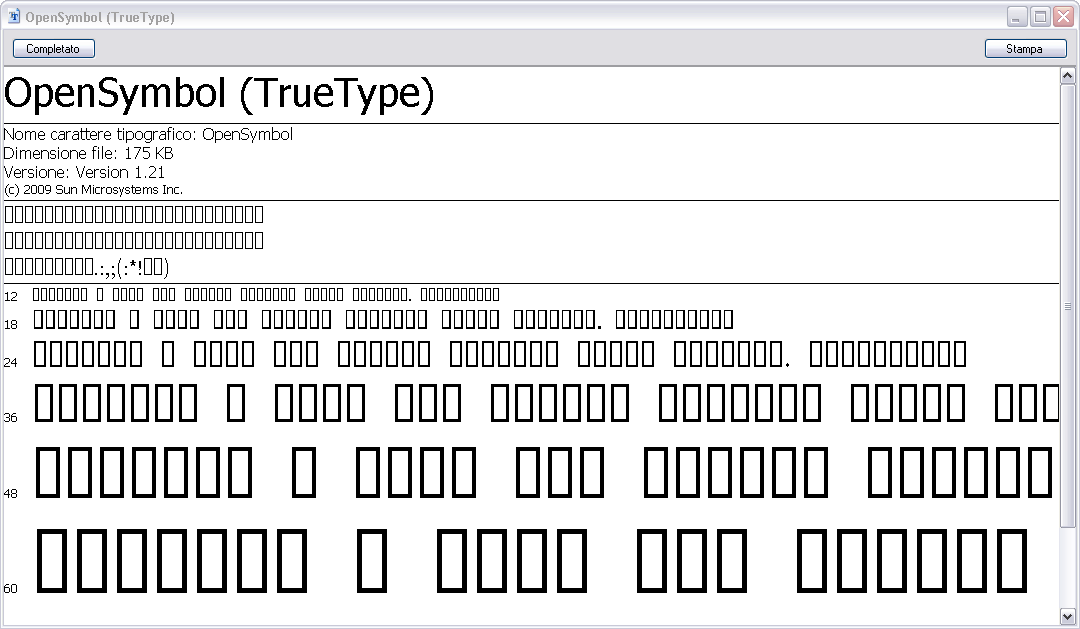Screen dimensions: 1080x629
Task: Click the vertical scrollbar thumb
Action: coord(1068,306)
